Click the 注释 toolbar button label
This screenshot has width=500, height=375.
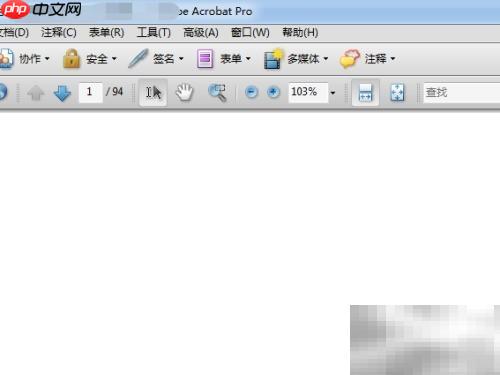click(x=375, y=59)
